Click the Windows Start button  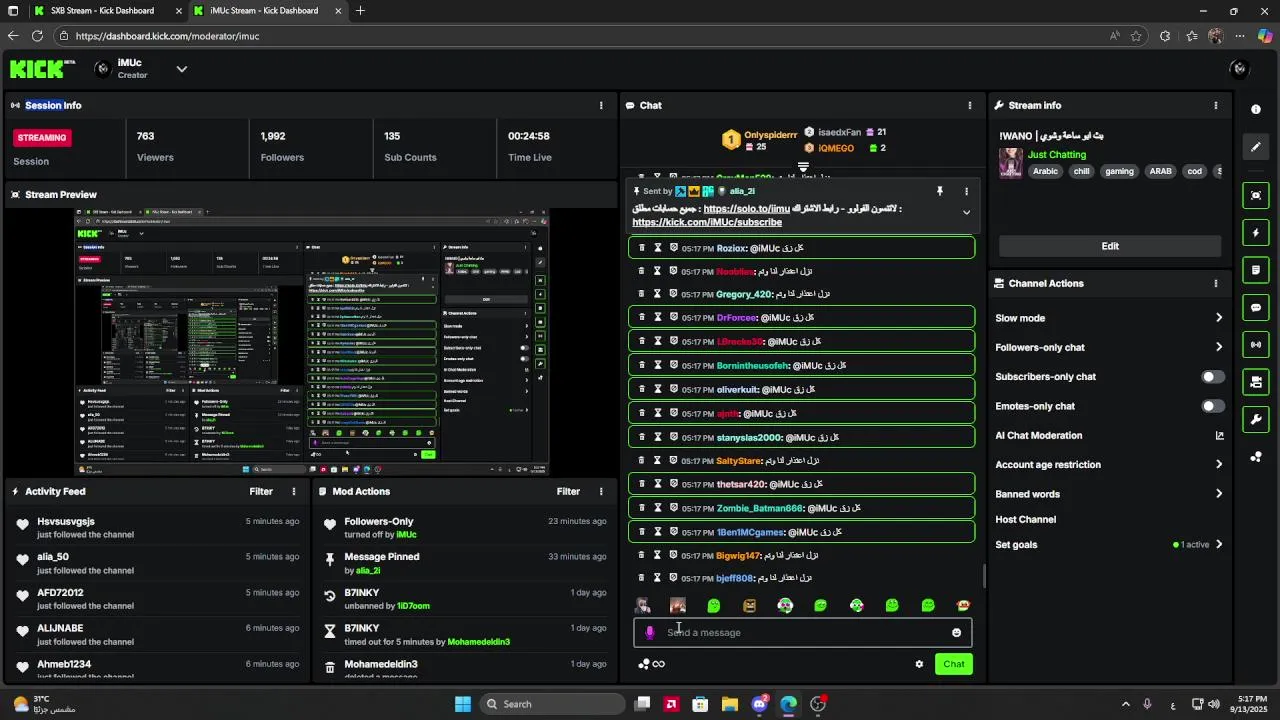pos(463,704)
